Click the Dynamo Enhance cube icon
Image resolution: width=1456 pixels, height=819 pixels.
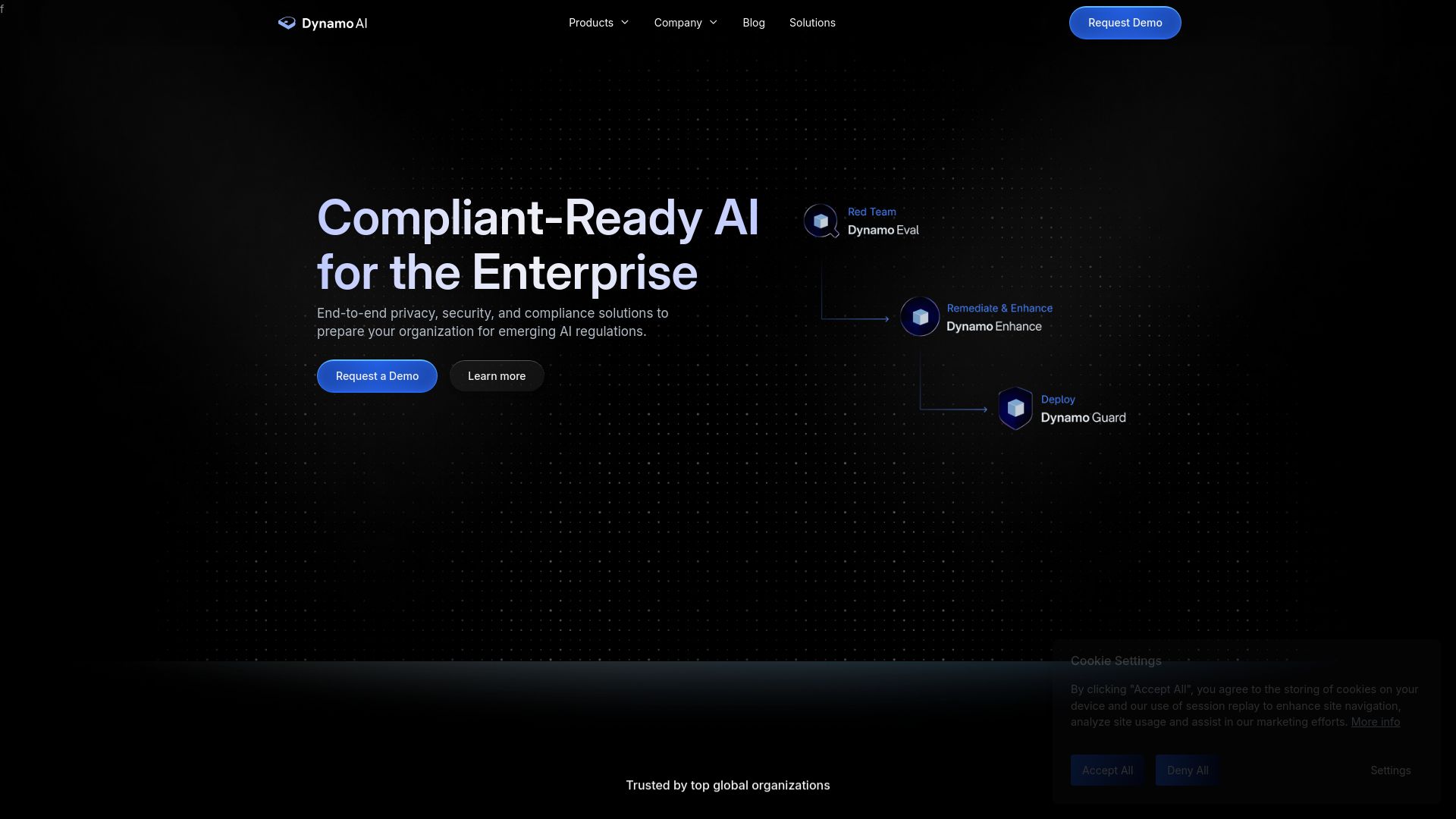[920, 317]
